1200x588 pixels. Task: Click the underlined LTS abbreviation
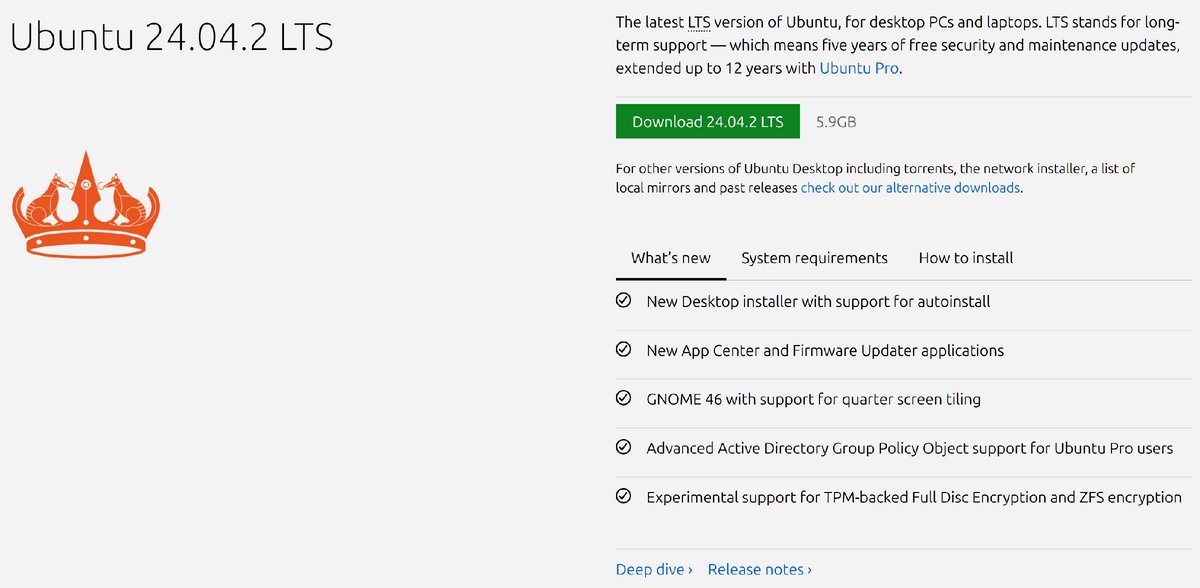tap(700, 22)
